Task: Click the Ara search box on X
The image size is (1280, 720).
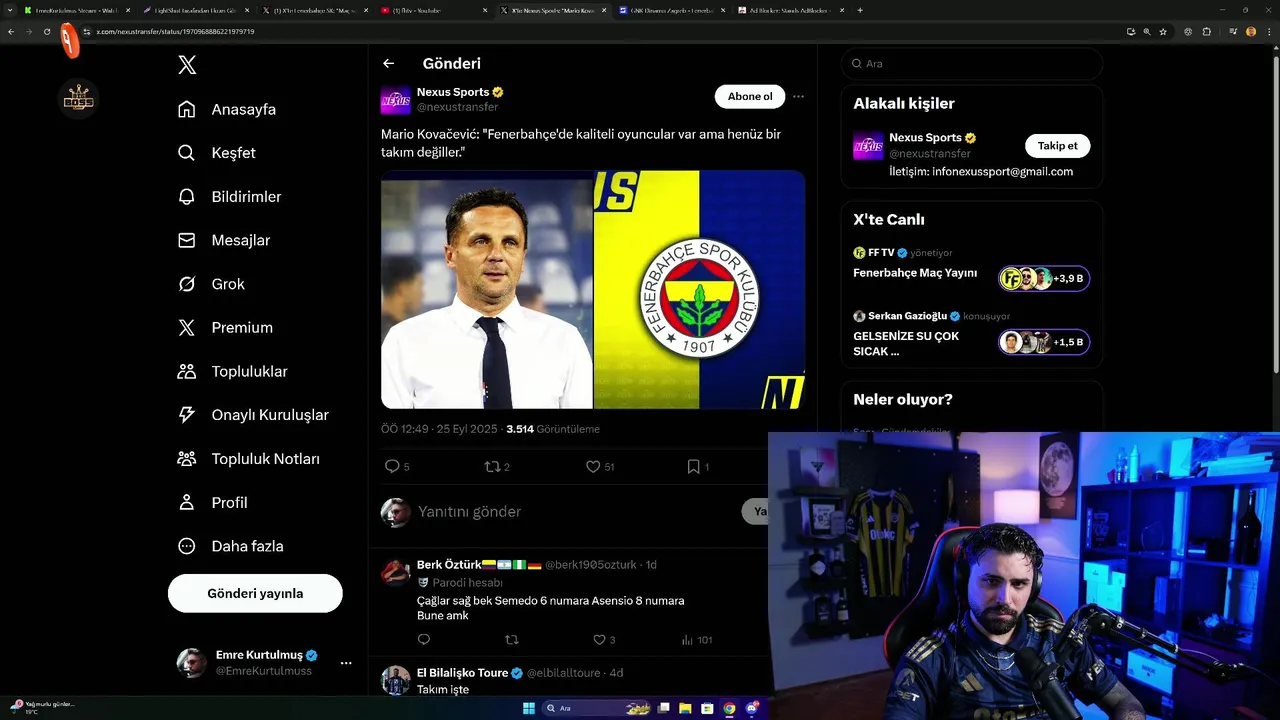Action: (972, 63)
